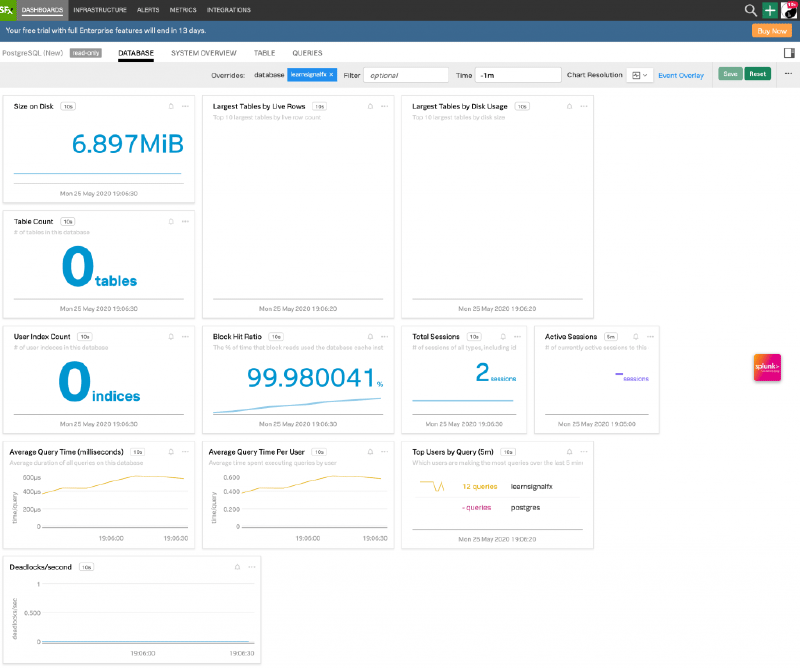This screenshot has width=800, height=668.
Task: Open dashboard actions ellipsis menu
Action: 788,74
